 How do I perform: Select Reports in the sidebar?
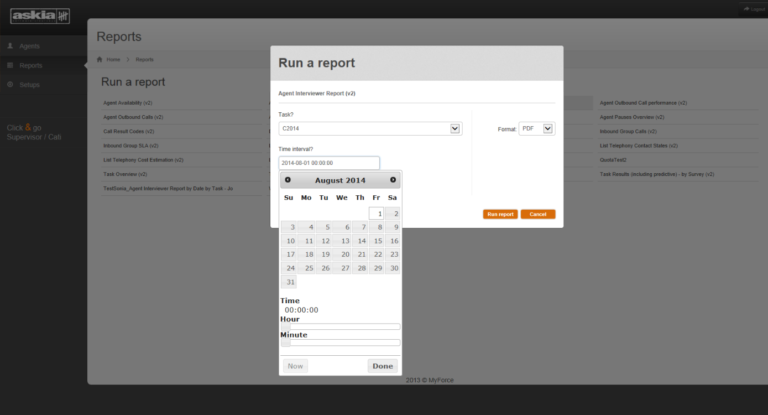pos(31,65)
